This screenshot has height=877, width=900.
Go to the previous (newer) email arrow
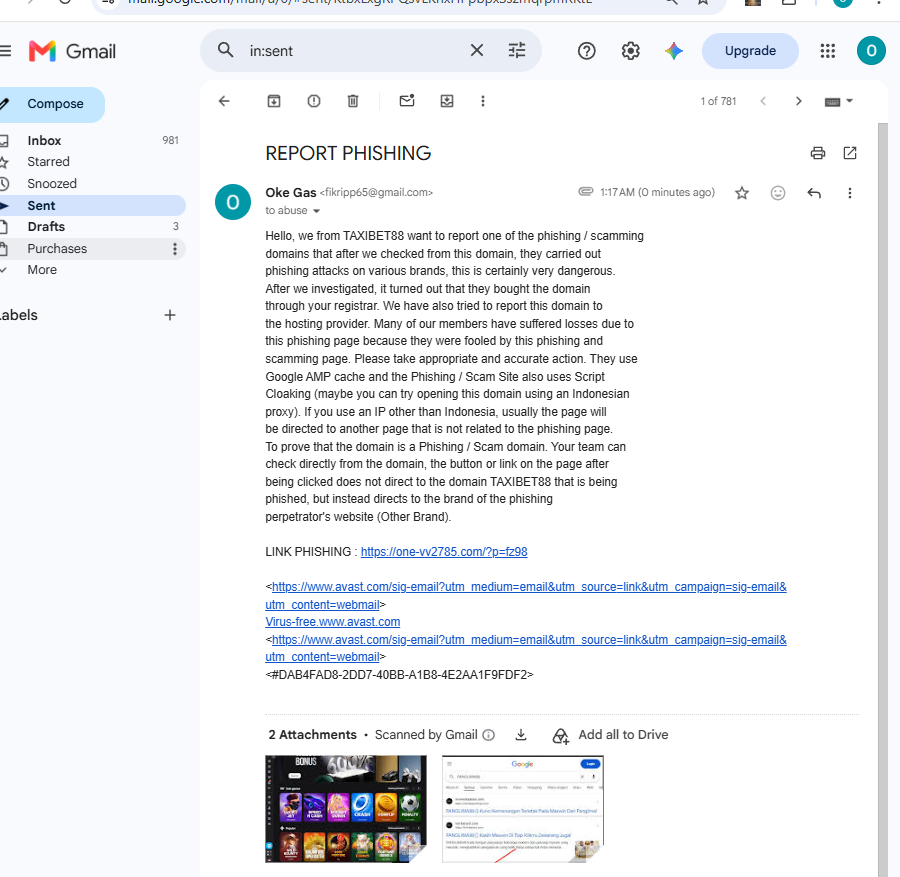tap(763, 101)
